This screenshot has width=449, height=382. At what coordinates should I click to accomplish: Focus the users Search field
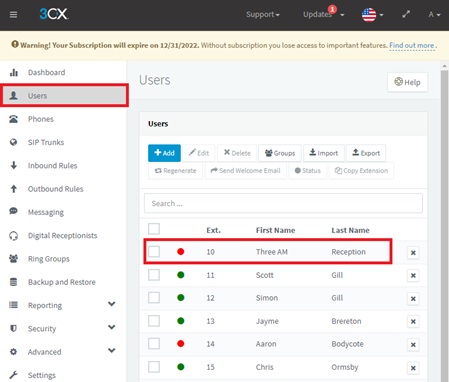(283, 203)
